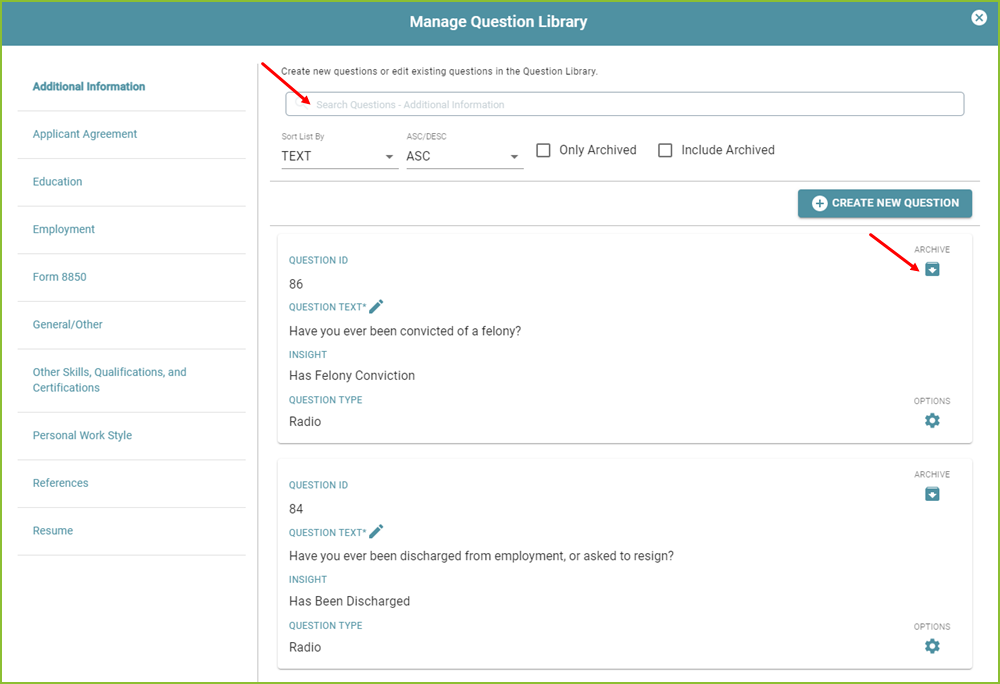This screenshot has height=684, width=1000.
Task: Close the Manage Question Library dialog
Action: (x=979, y=18)
